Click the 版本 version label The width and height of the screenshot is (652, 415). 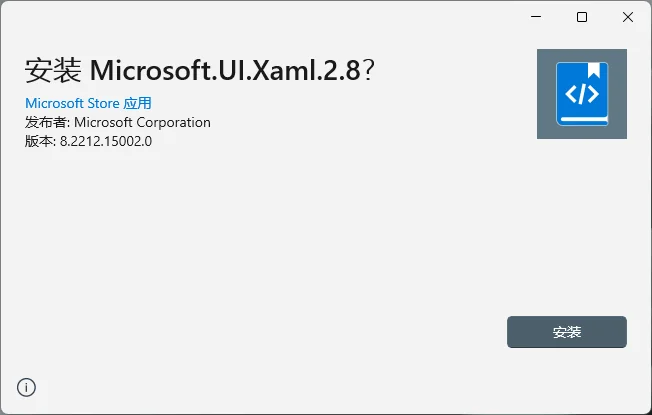(x=39, y=141)
